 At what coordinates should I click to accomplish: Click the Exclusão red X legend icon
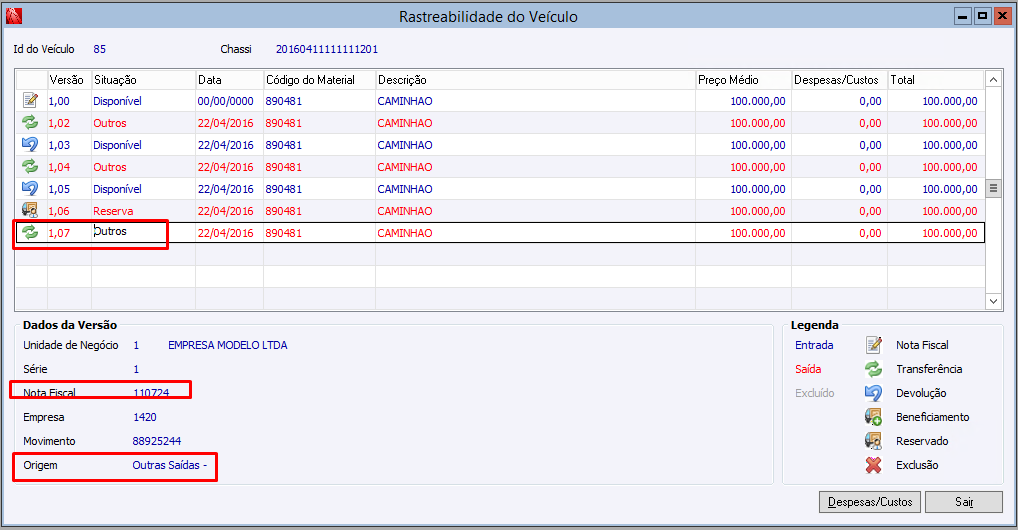[874, 465]
